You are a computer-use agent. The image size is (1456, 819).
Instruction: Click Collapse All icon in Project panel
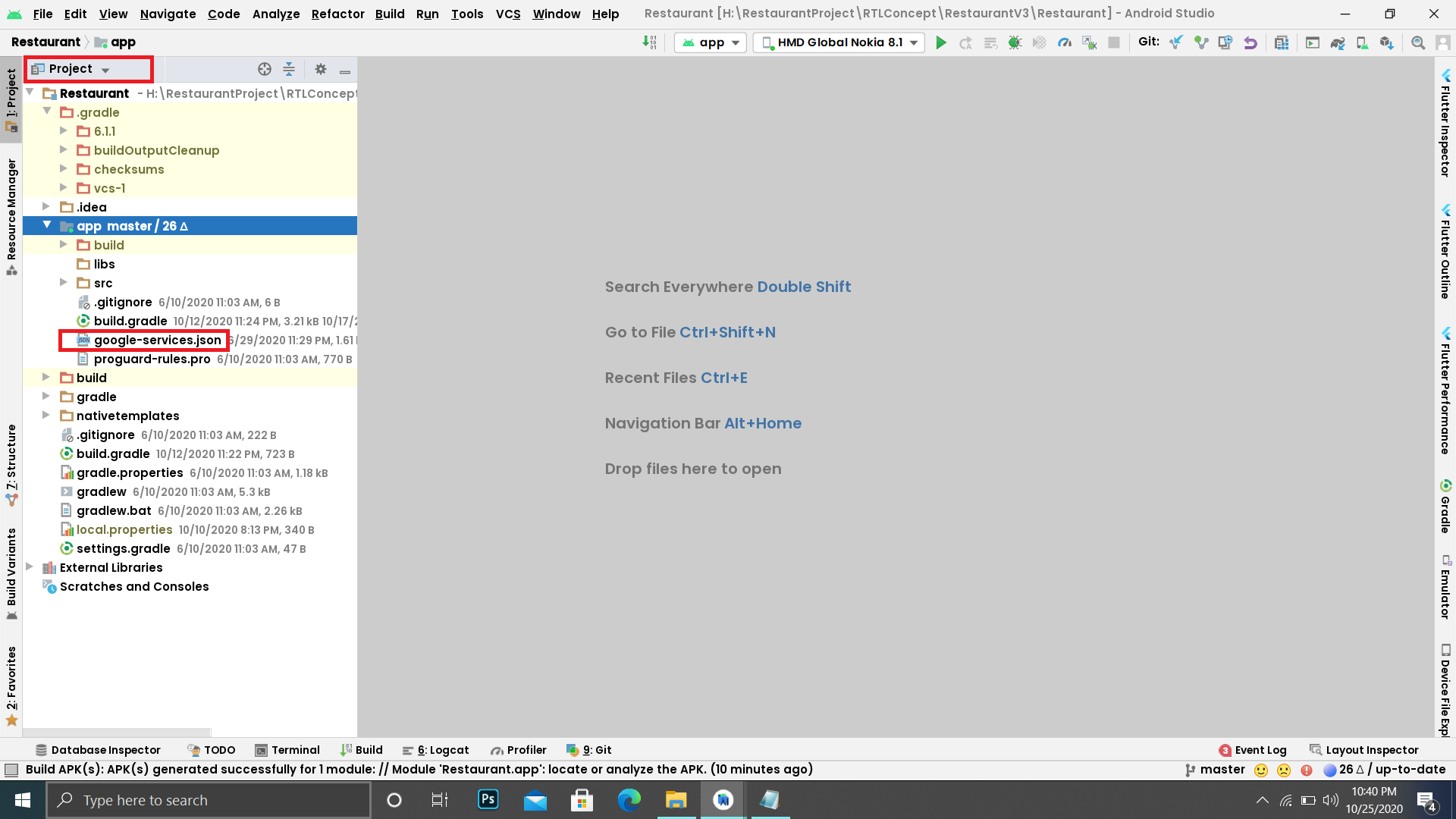(x=289, y=69)
